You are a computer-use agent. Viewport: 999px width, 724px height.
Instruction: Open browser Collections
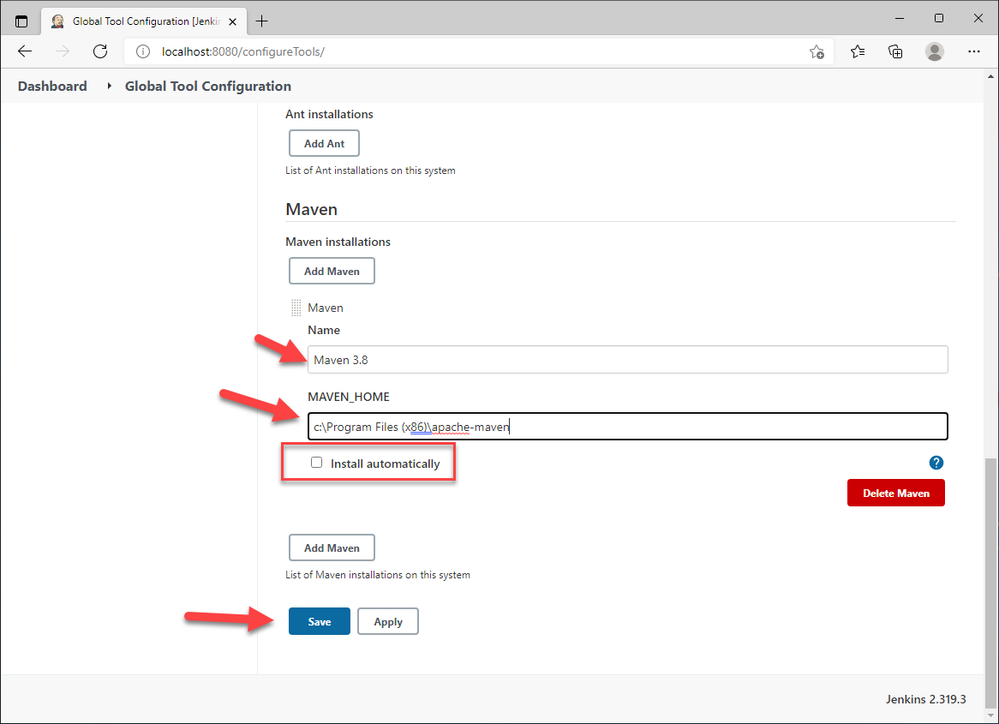[895, 52]
